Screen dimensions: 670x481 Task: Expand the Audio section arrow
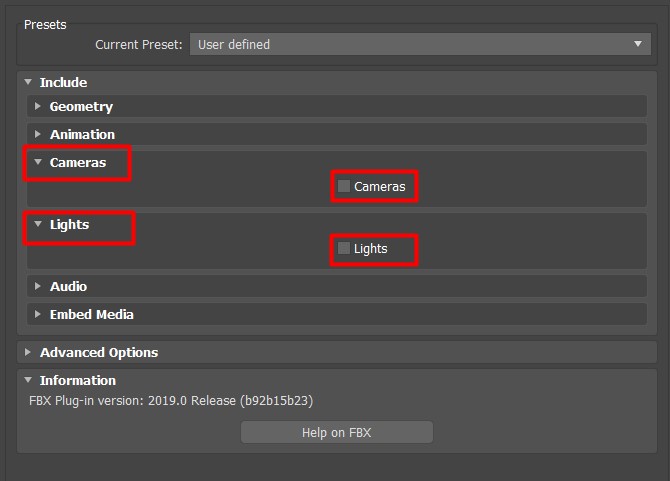tap(38, 286)
